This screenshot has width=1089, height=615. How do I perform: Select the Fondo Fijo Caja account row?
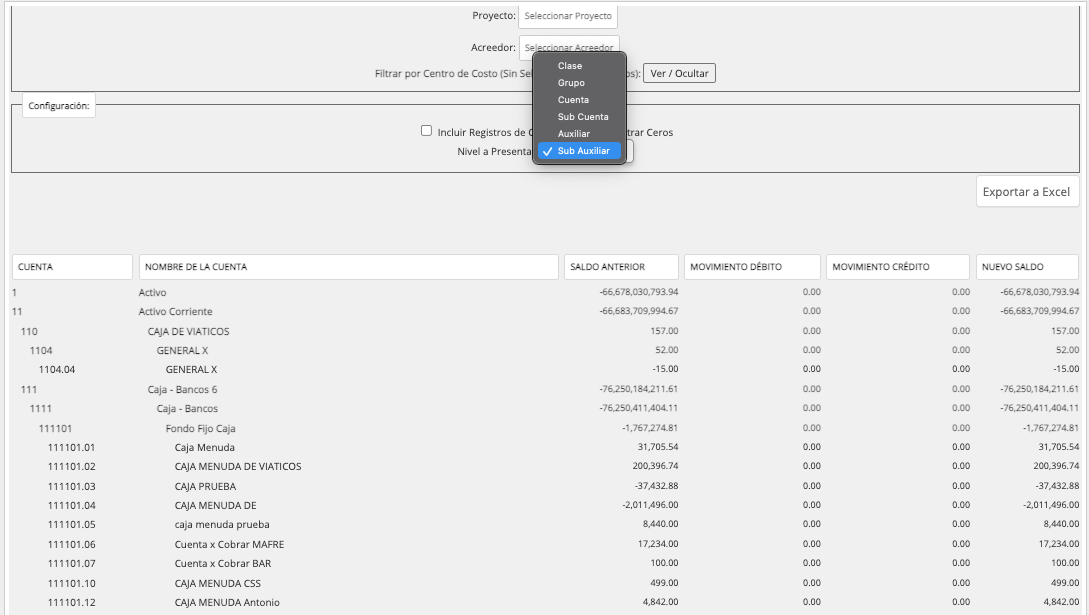(545, 428)
